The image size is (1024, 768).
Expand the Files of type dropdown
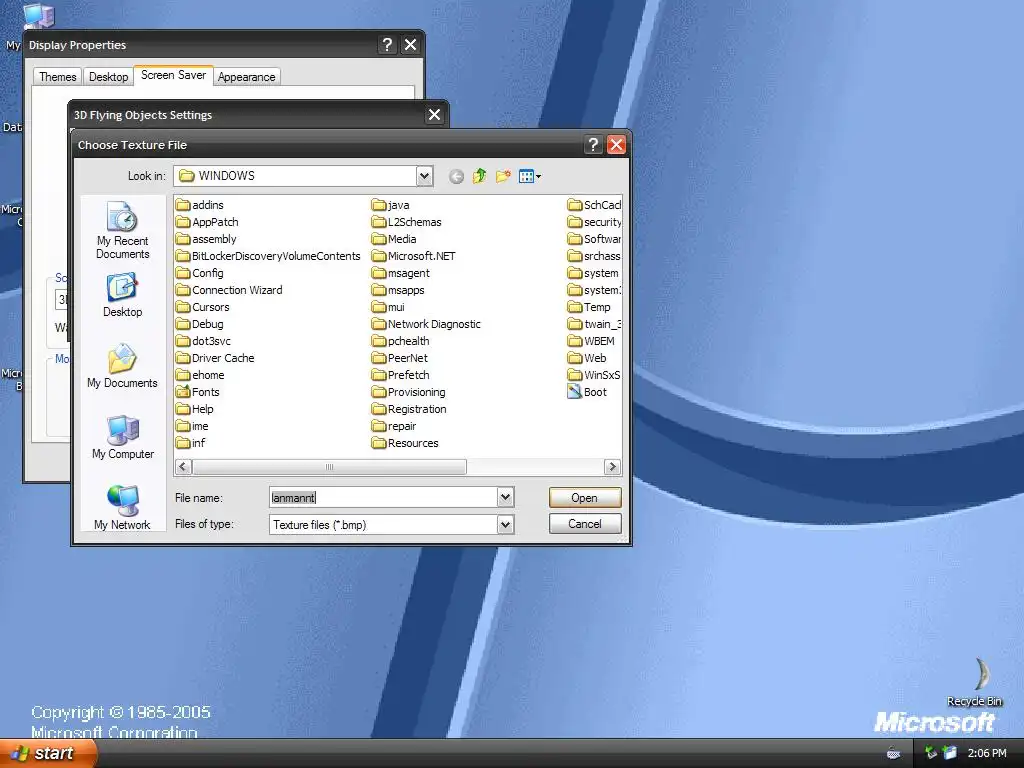pos(505,524)
